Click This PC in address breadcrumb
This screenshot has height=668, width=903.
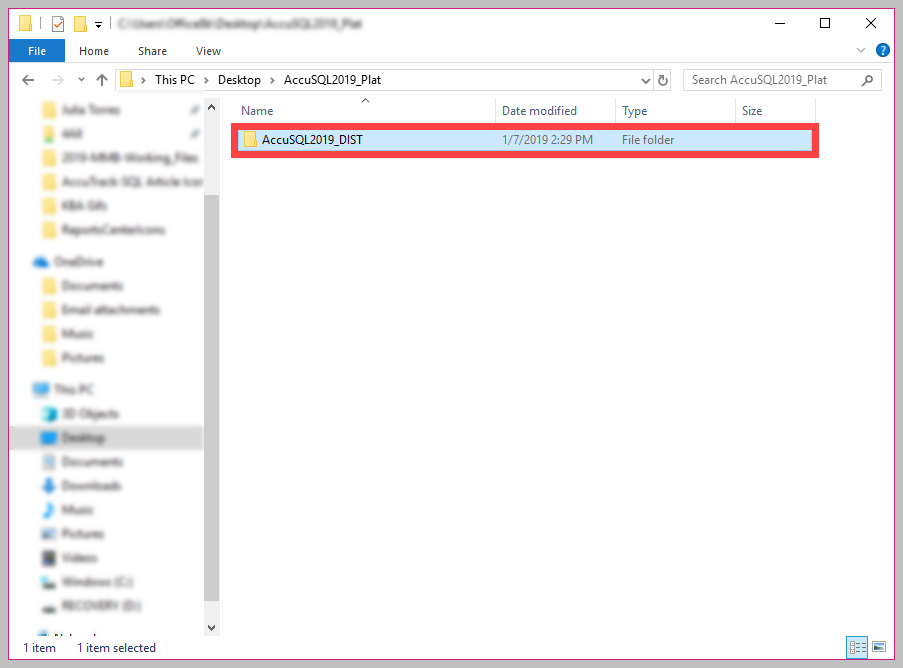click(174, 79)
